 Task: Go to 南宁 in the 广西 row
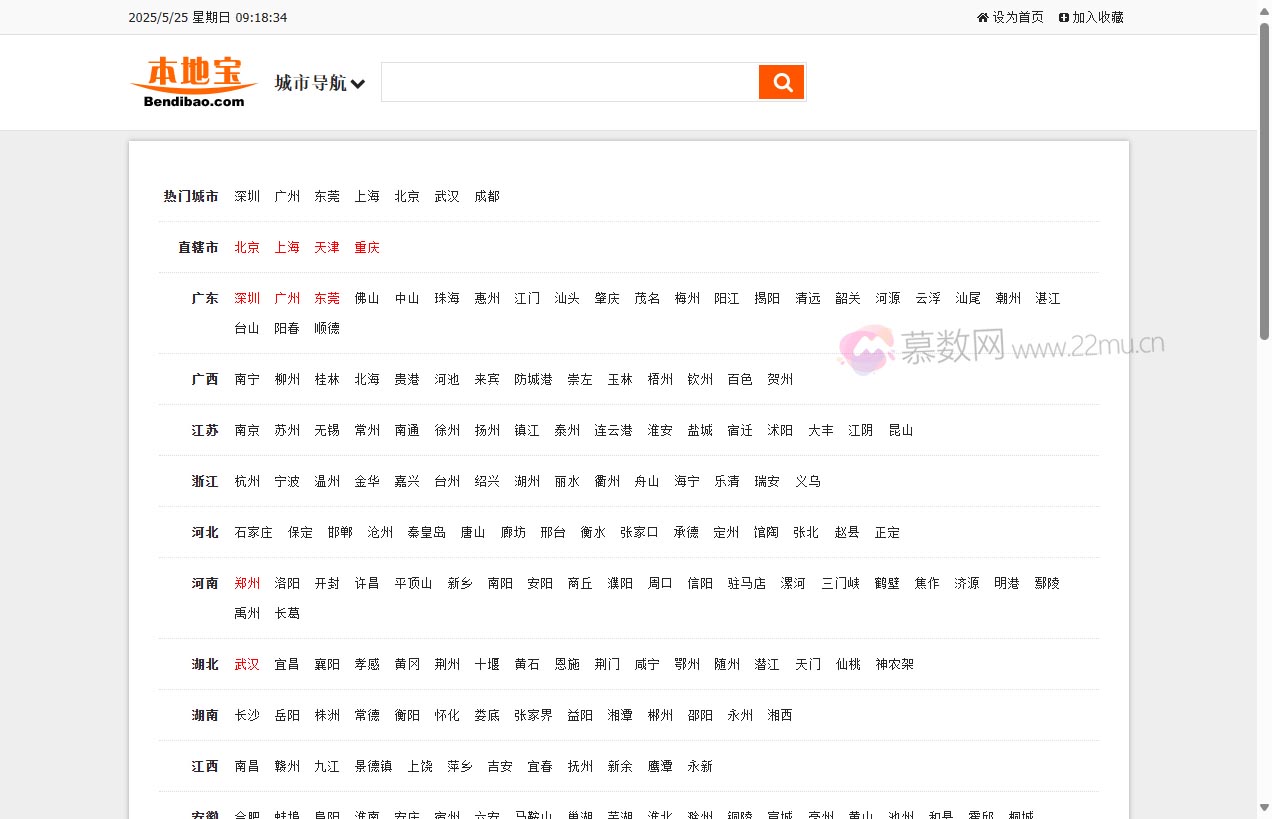coord(247,379)
